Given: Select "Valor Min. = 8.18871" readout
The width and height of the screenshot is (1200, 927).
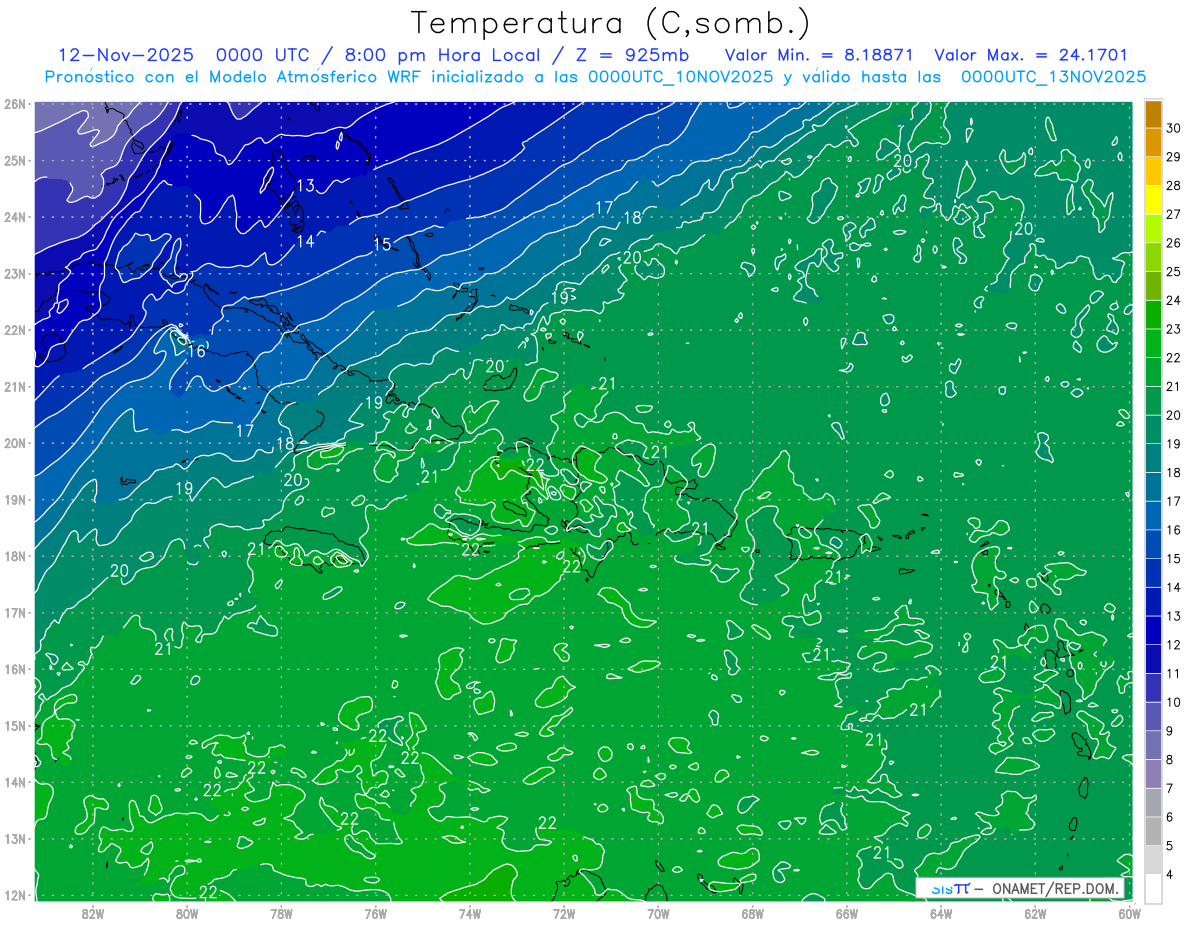Looking at the screenshot, I should 819,55.
